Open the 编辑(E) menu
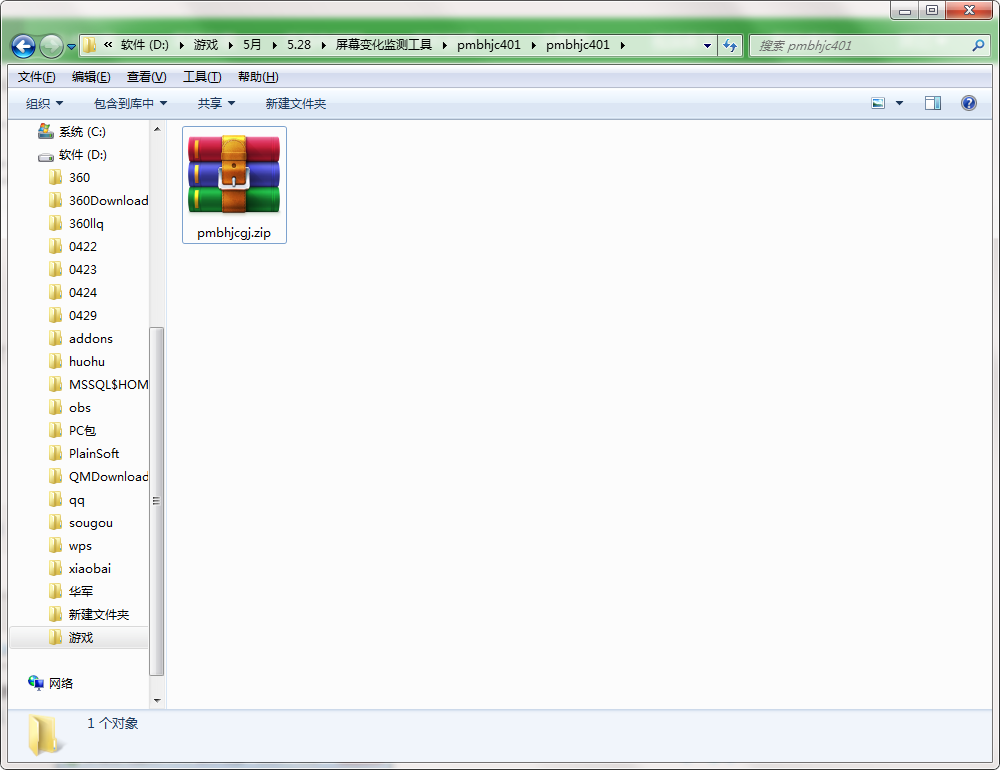Image resolution: width=1000 pixels, height=770 pixels. point(91,77)
